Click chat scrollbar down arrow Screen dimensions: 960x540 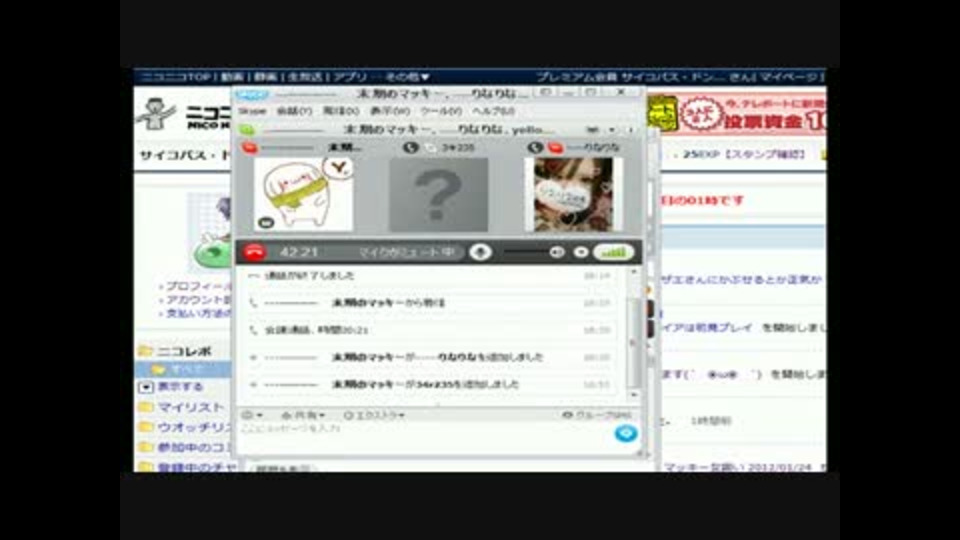[x=634, y=395]
